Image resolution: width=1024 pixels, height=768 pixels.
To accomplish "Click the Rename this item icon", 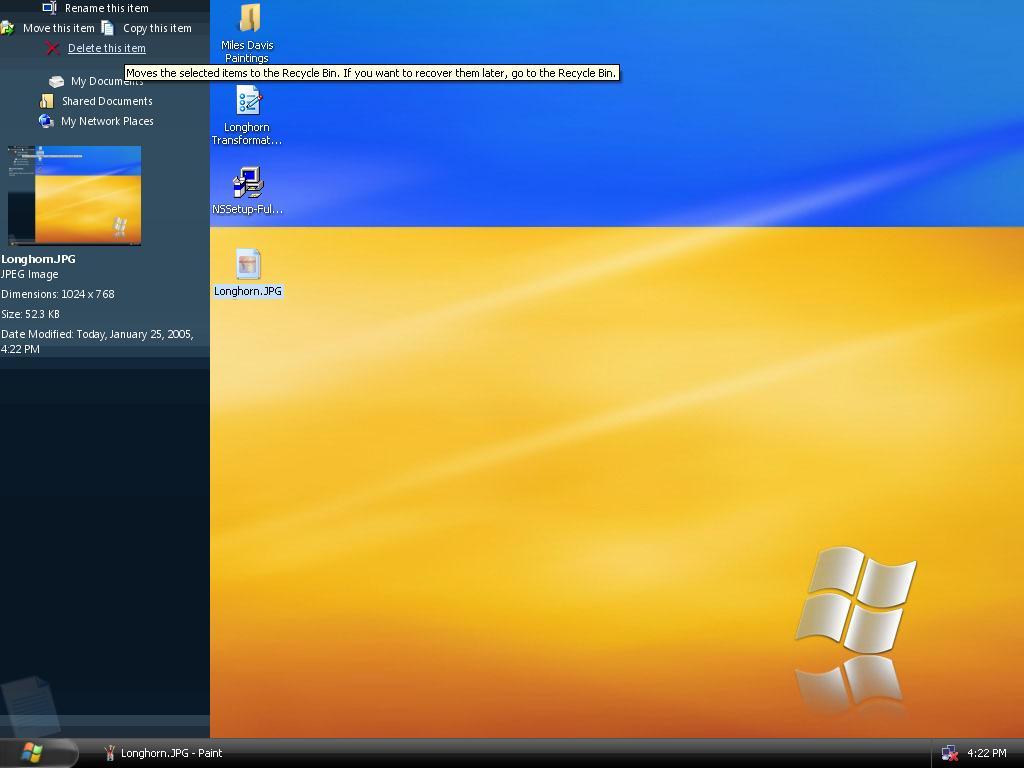I will pos(50,8).
